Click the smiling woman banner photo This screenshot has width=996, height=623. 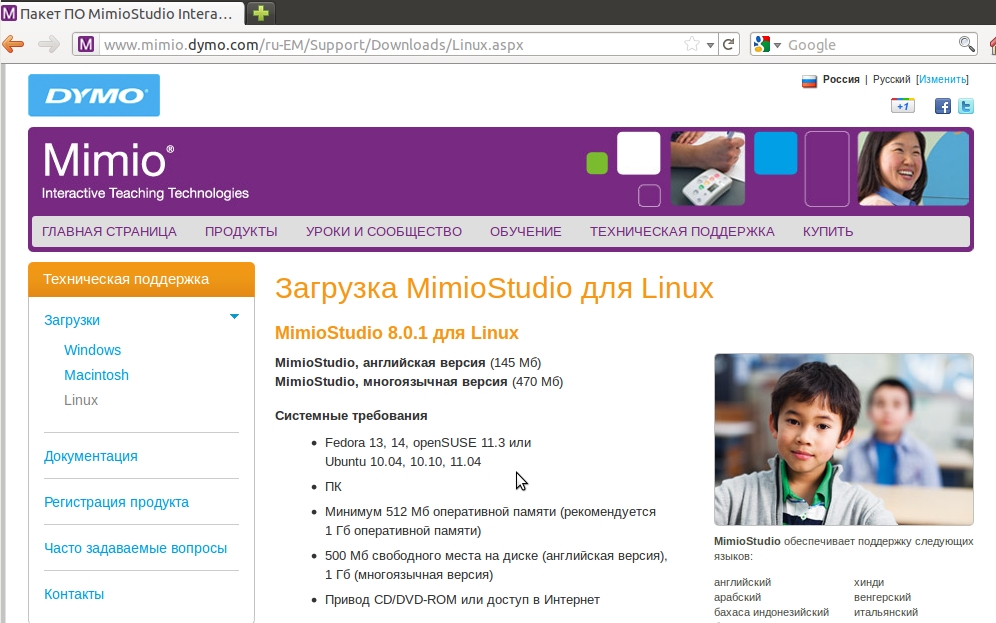[x=913, y=168]
